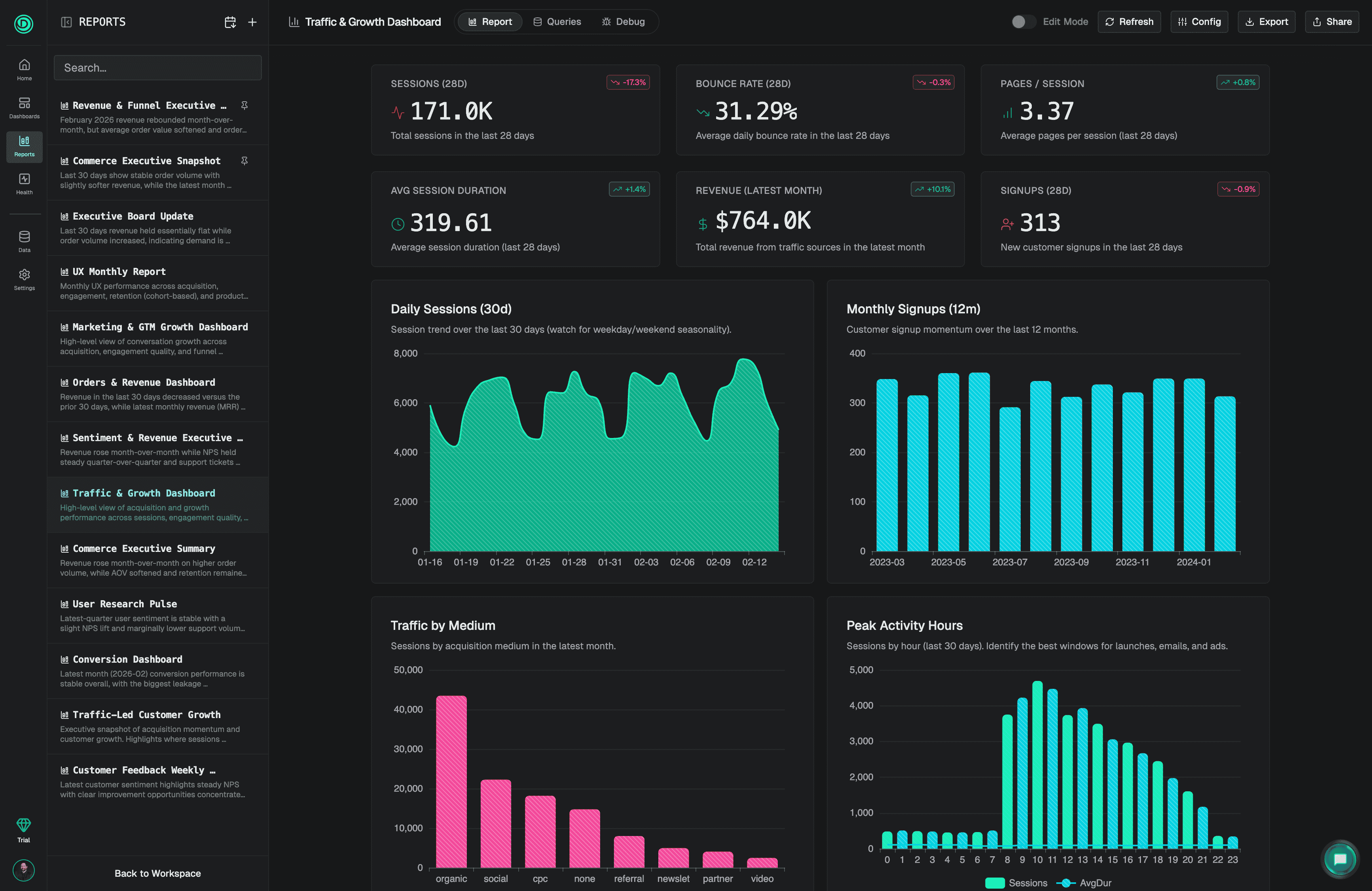Click the calendar schedule icon
Screen dimensions: 1372x891
[x=230, y=22]
